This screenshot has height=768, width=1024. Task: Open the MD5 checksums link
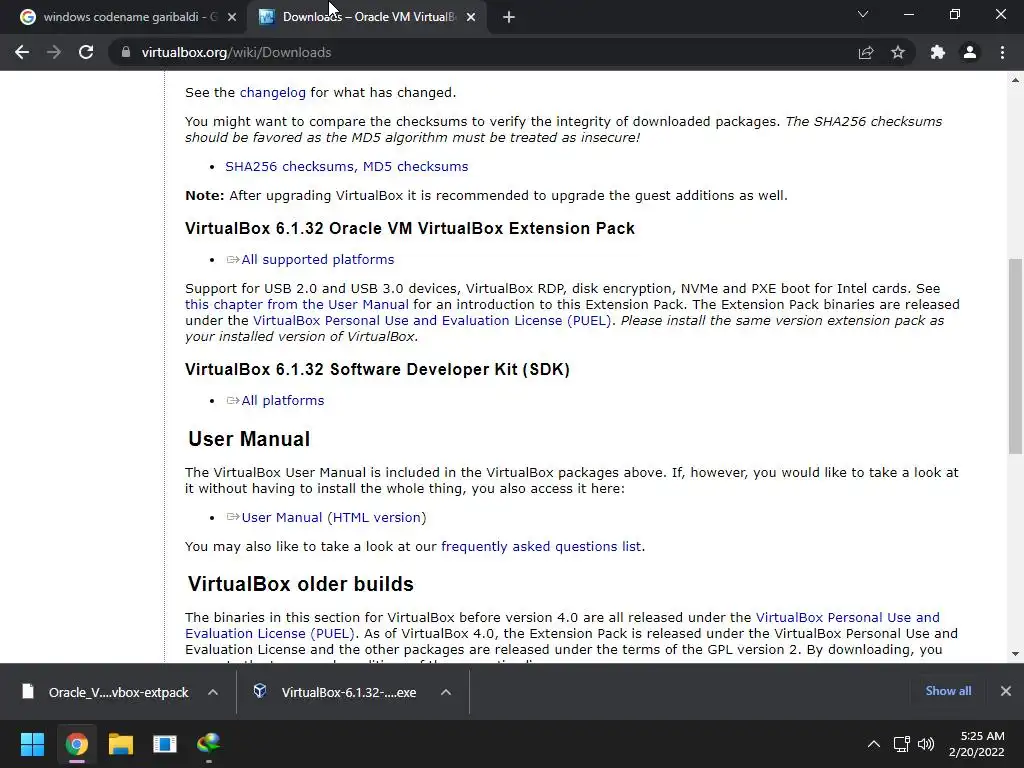tap(415, 167)
